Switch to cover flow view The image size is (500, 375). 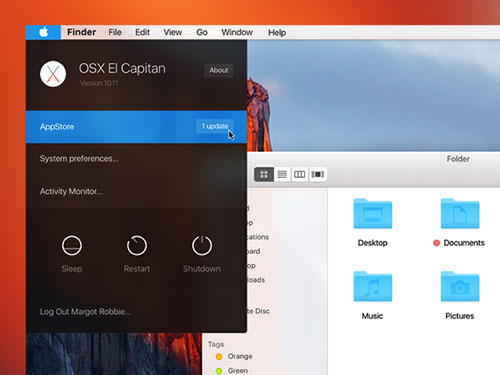[318, 174]
